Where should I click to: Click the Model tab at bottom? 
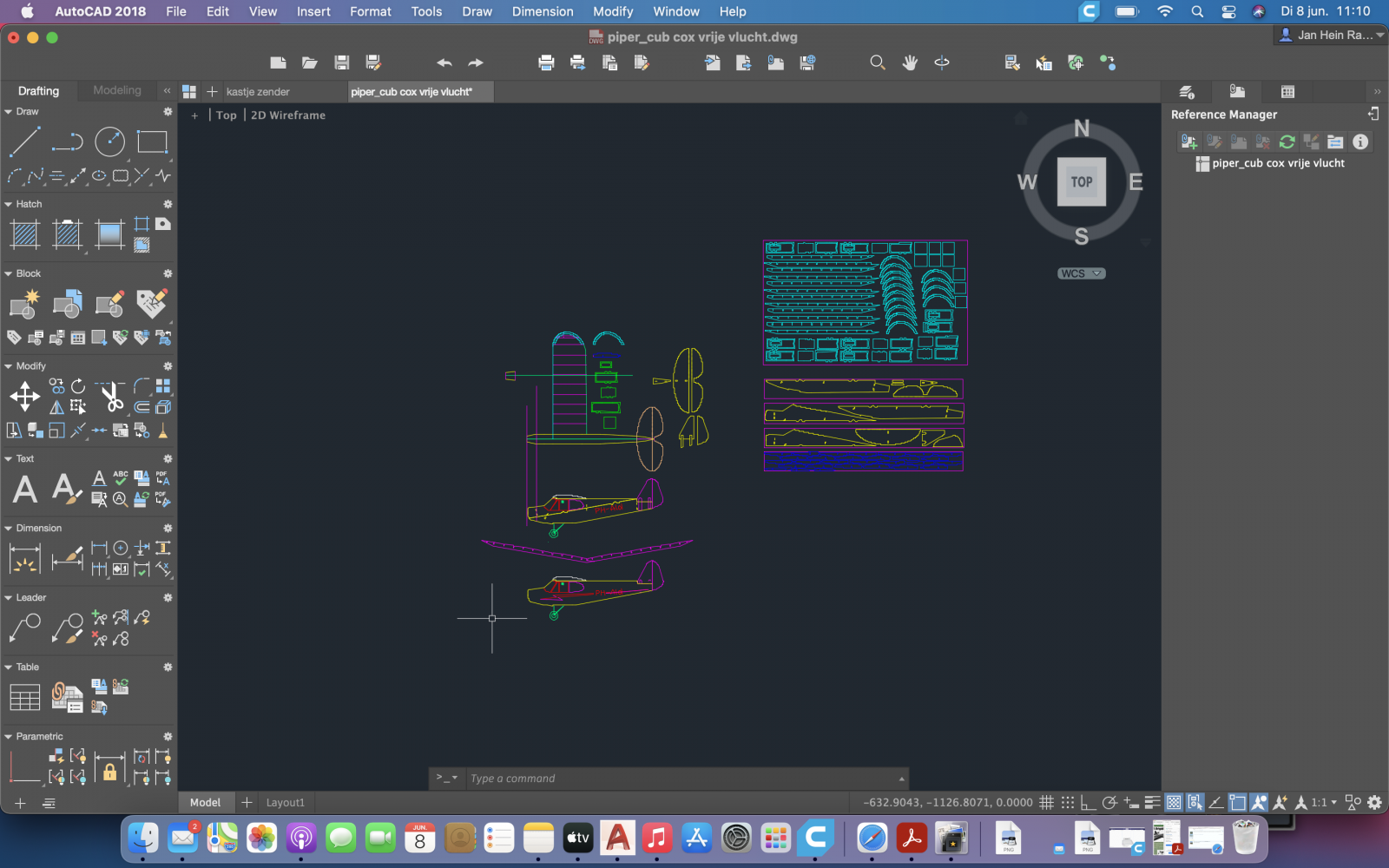[206, 803]
